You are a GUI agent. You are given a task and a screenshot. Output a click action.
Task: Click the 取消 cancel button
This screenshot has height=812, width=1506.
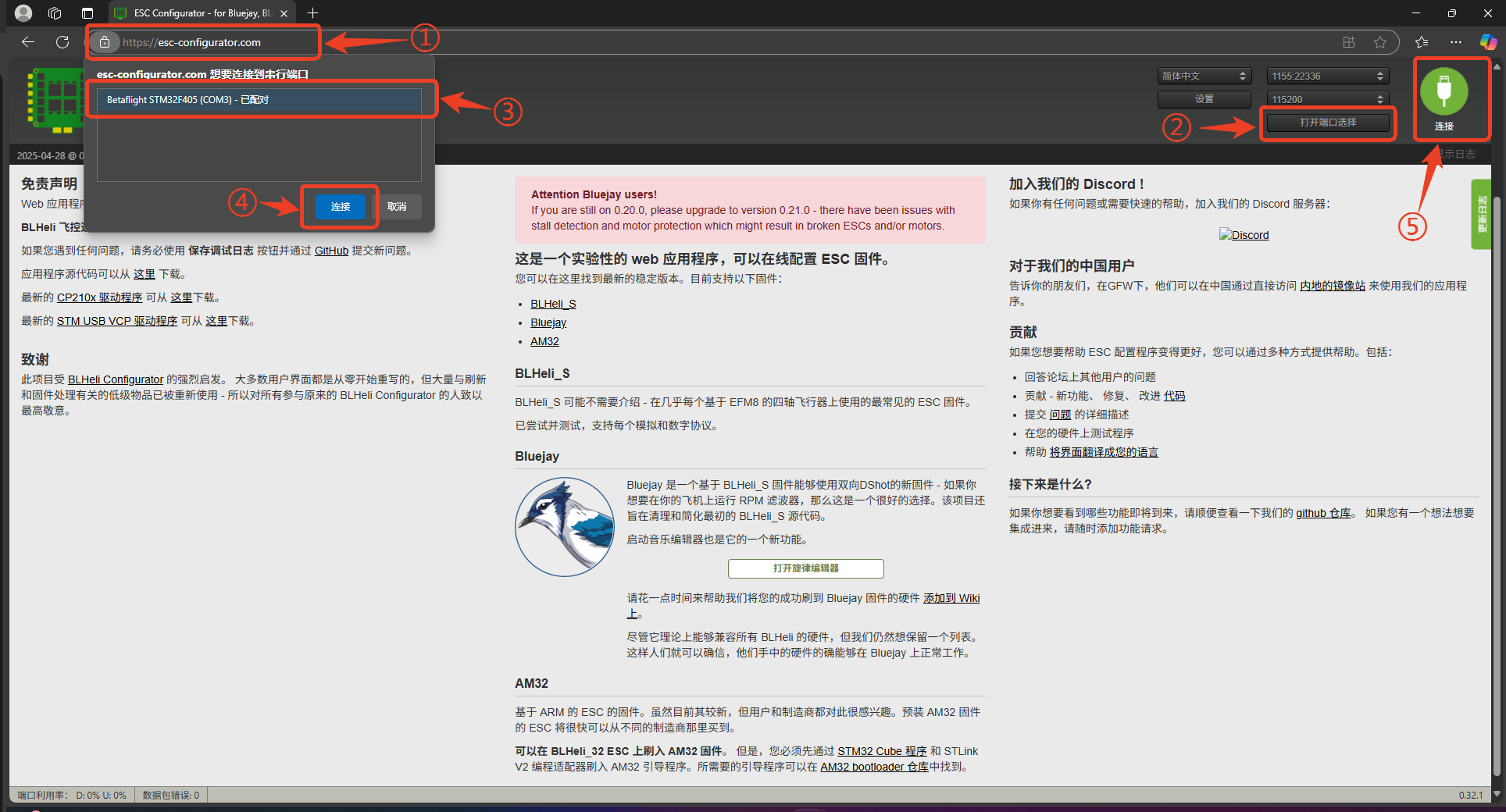397,207
